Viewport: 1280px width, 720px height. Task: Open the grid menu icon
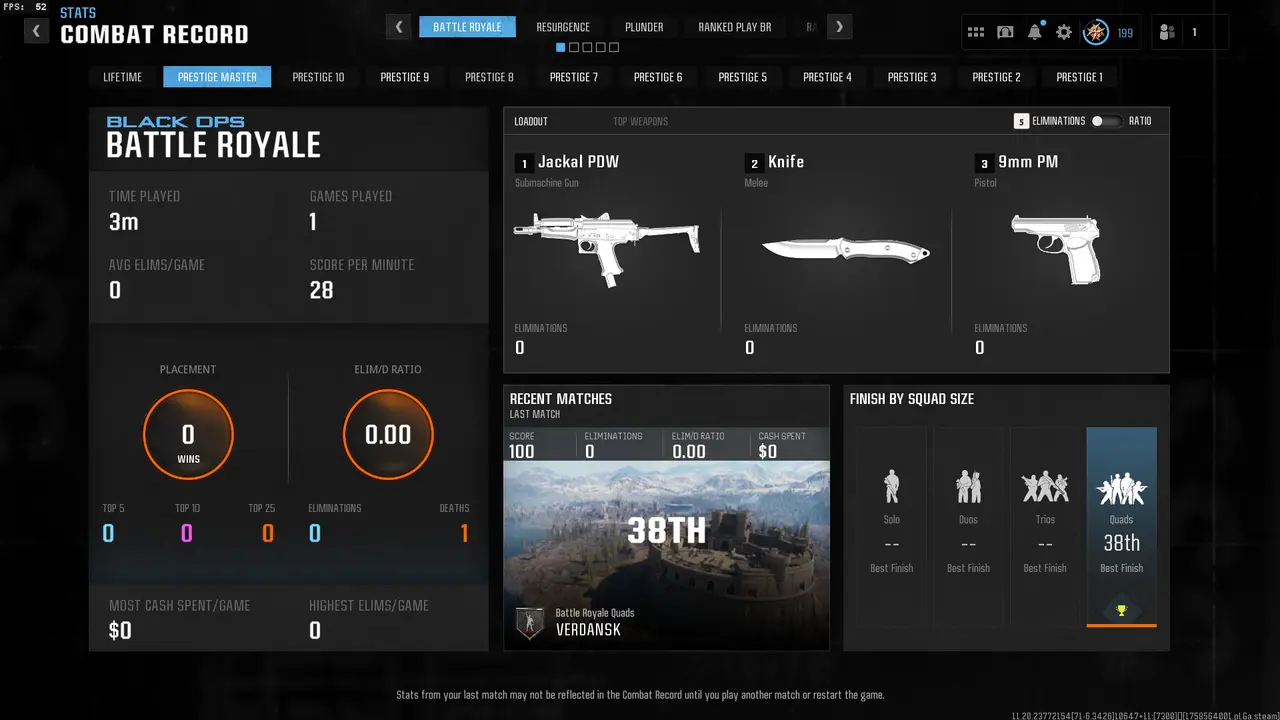tap(976, 32)
